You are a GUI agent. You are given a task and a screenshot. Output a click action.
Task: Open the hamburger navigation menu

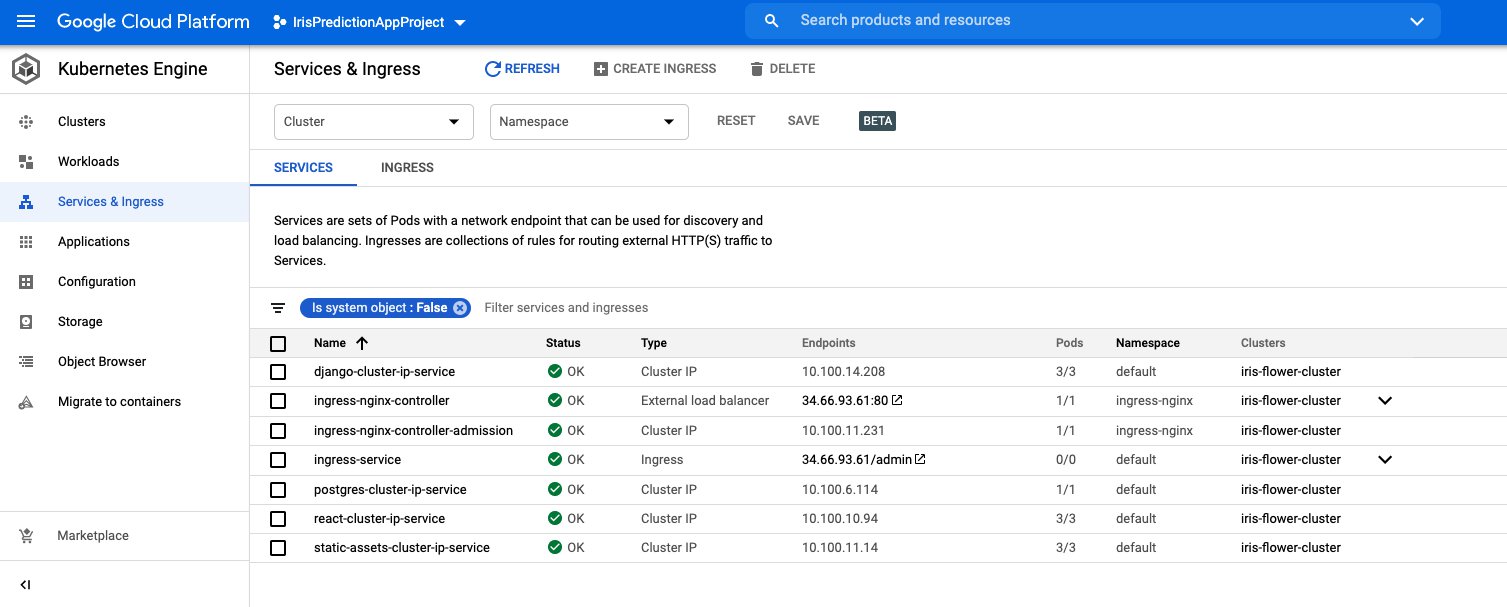coord(26,21)
